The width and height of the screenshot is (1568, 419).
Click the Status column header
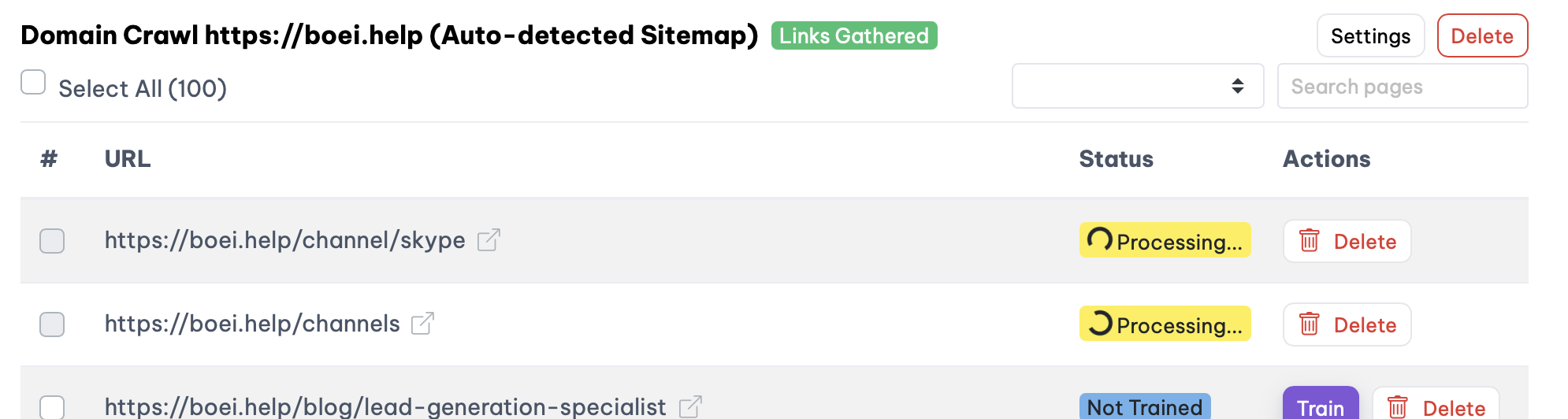point(1116,159)
